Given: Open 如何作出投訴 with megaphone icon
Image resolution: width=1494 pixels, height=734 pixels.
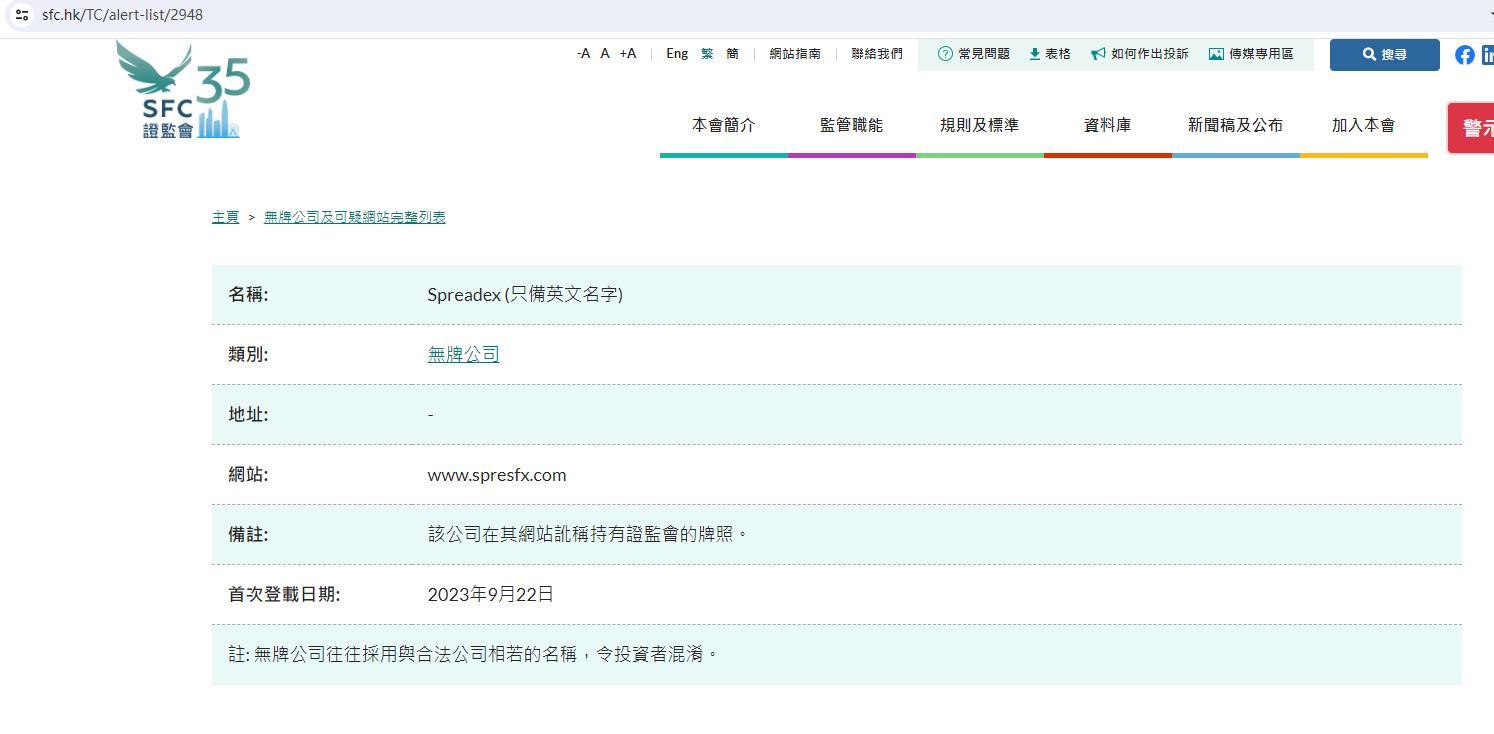Looking at the screenshot, I should 1139,54.
